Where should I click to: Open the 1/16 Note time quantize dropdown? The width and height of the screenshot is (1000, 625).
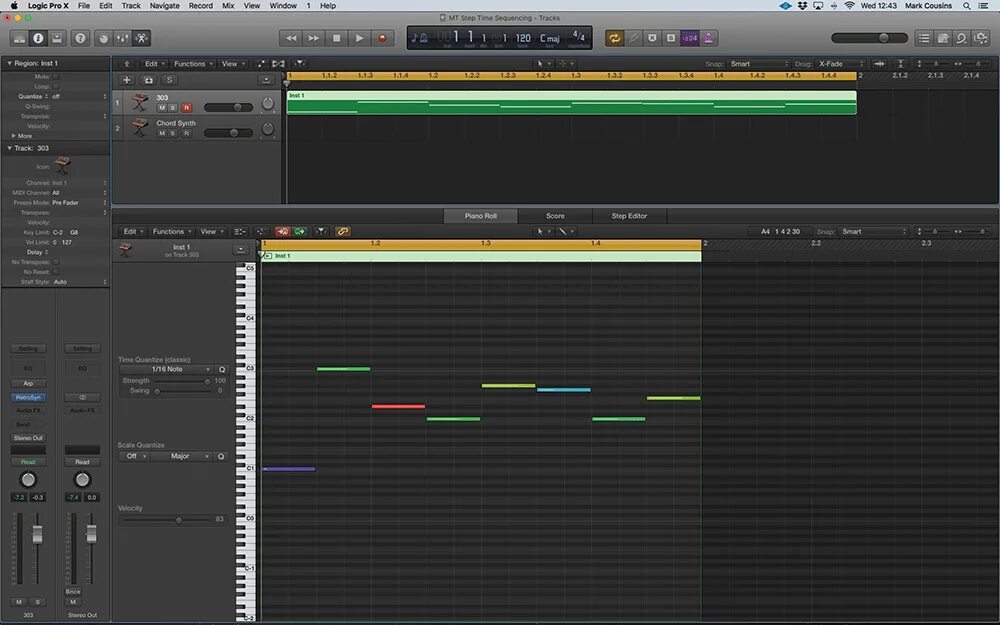click(166, 369)
